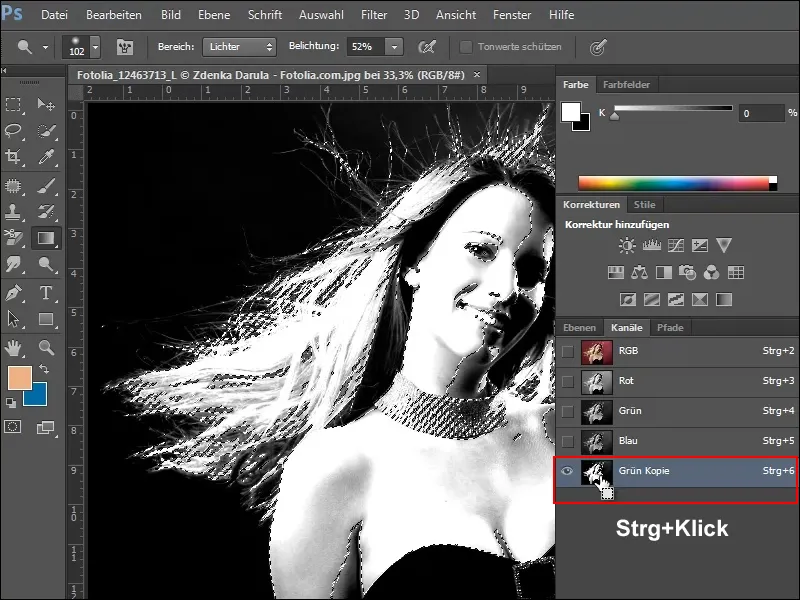
Task: Select the Eraser tool
Action: [13, 238]
